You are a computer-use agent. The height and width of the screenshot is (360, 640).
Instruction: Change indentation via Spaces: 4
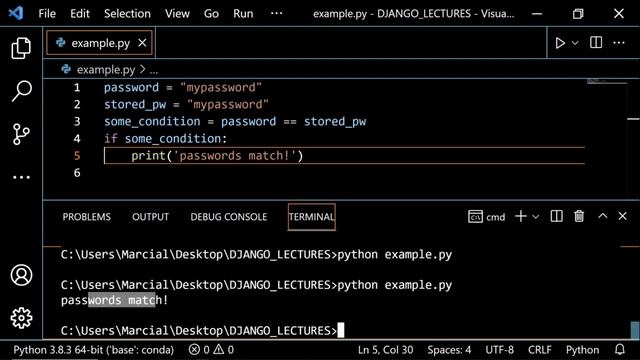[x=449, y=350]
